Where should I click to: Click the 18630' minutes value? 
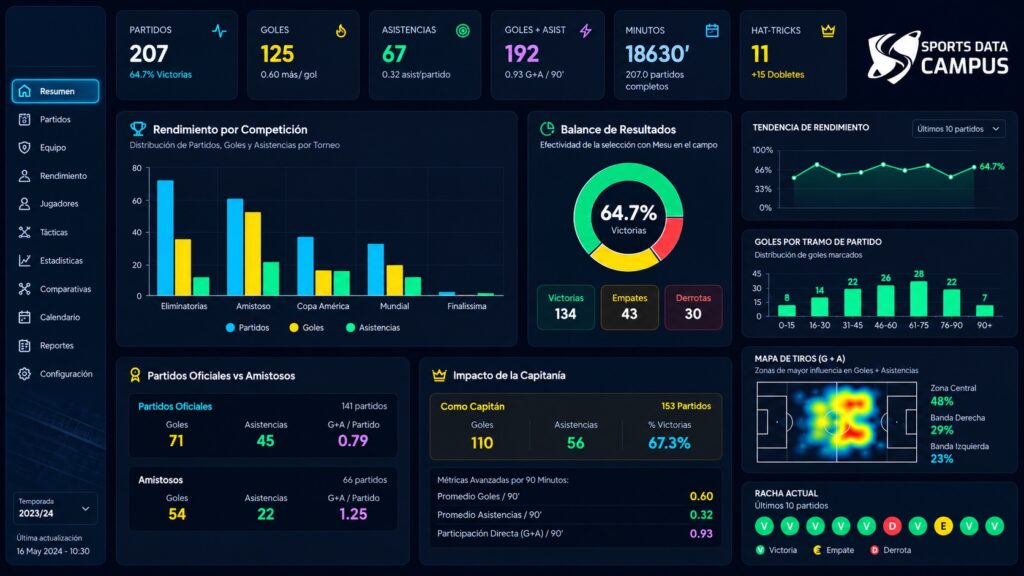(x=657, y=54)
